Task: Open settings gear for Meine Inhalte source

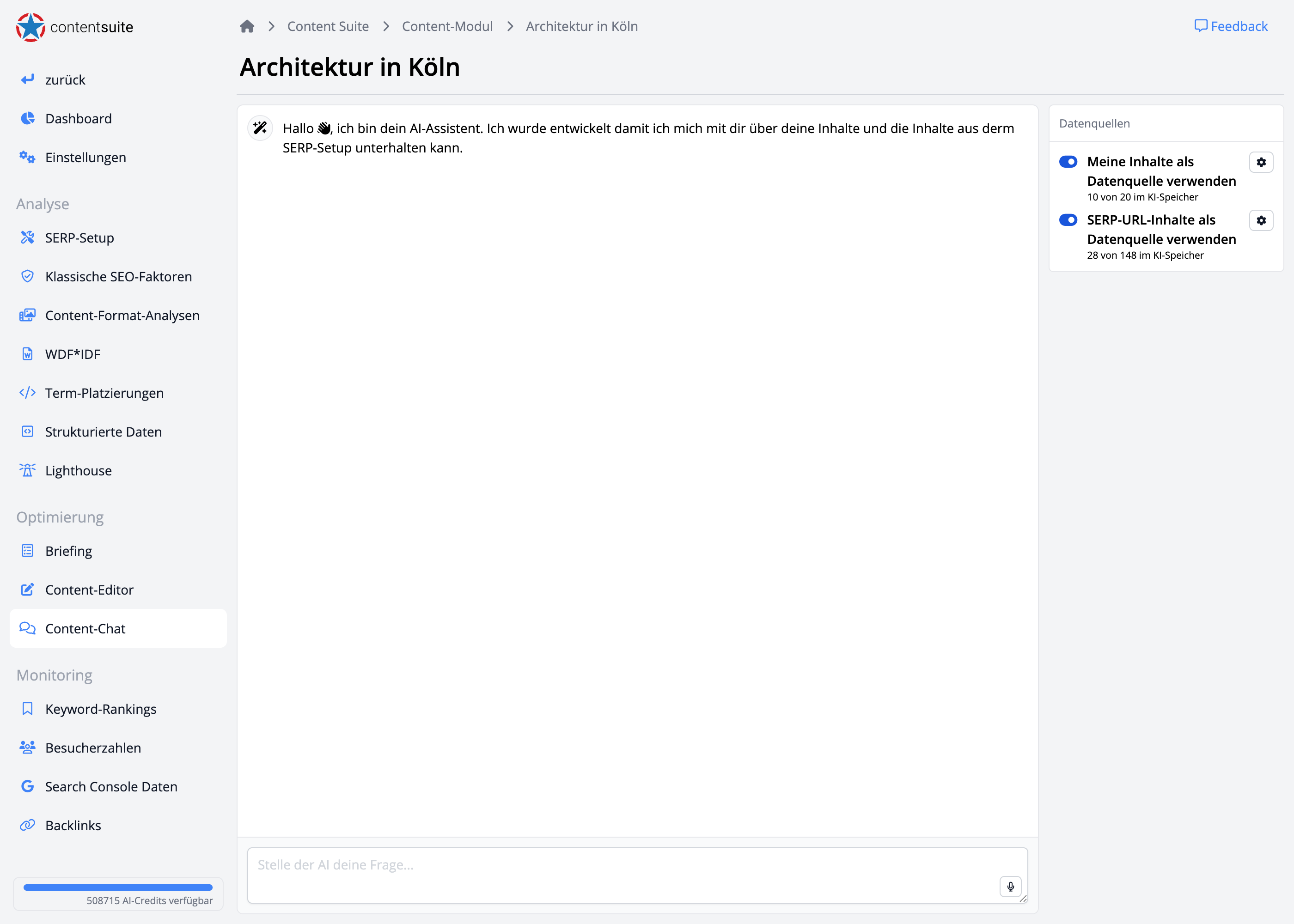Action: (x=1261, y=162)
